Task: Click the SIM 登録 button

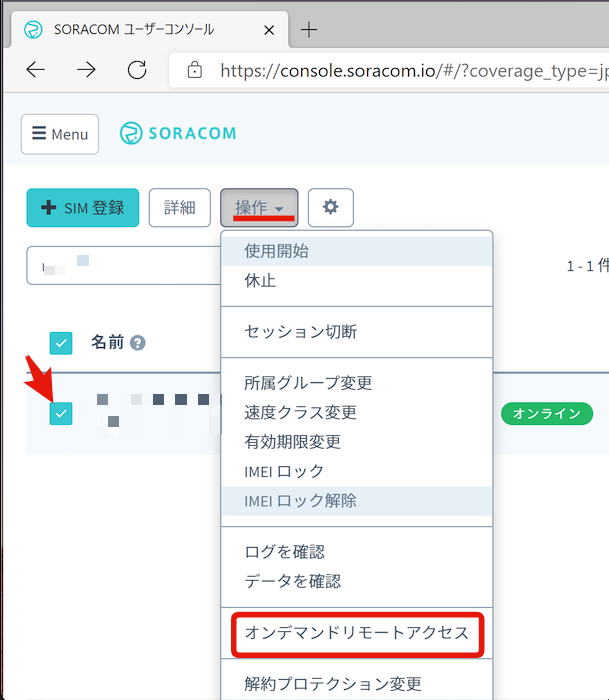Action: (83, 207)
